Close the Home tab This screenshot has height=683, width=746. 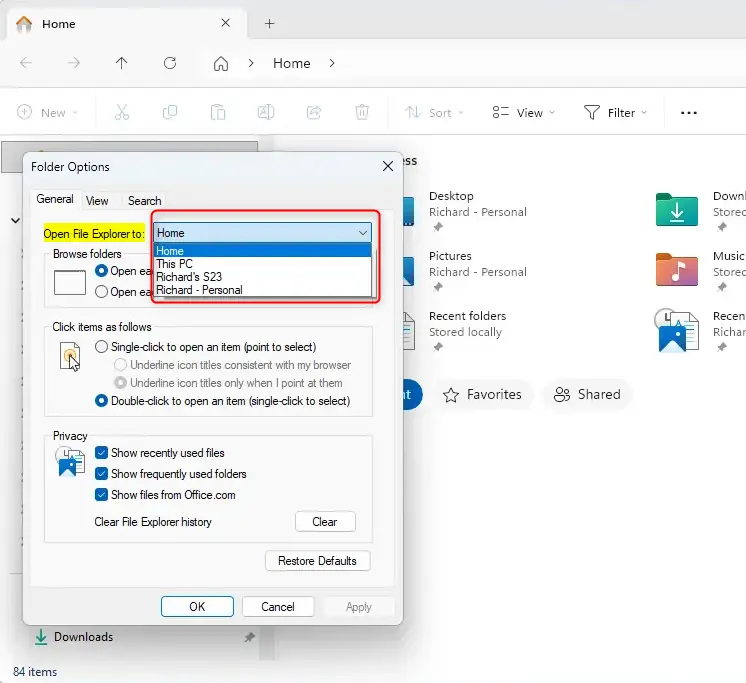point(226,23)
